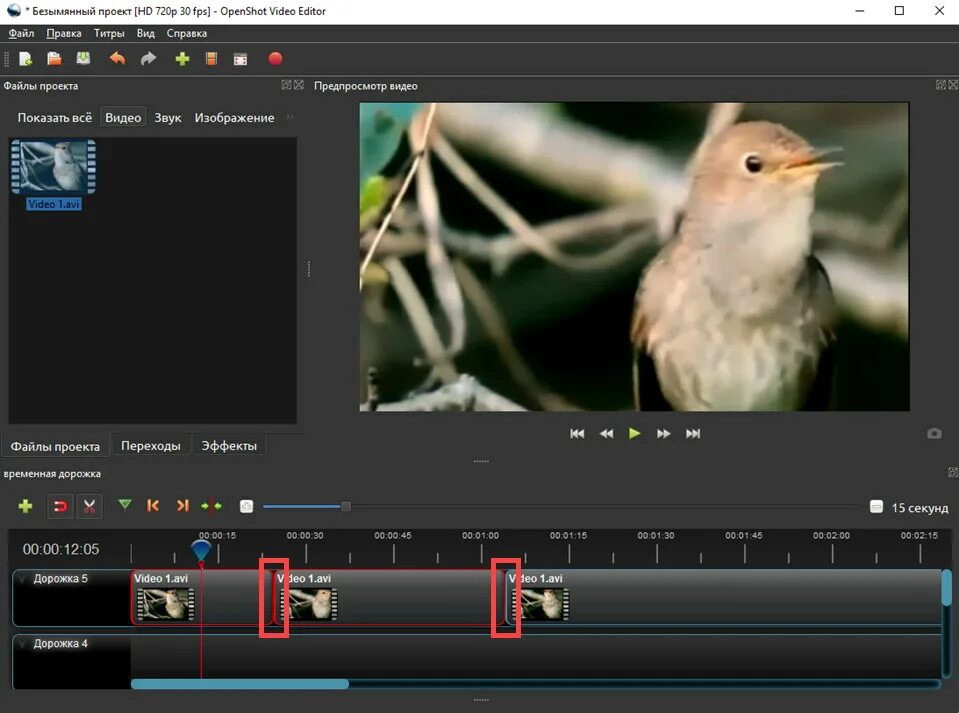Add a new track with green plus
959x713 pixels.
point(25,506)
